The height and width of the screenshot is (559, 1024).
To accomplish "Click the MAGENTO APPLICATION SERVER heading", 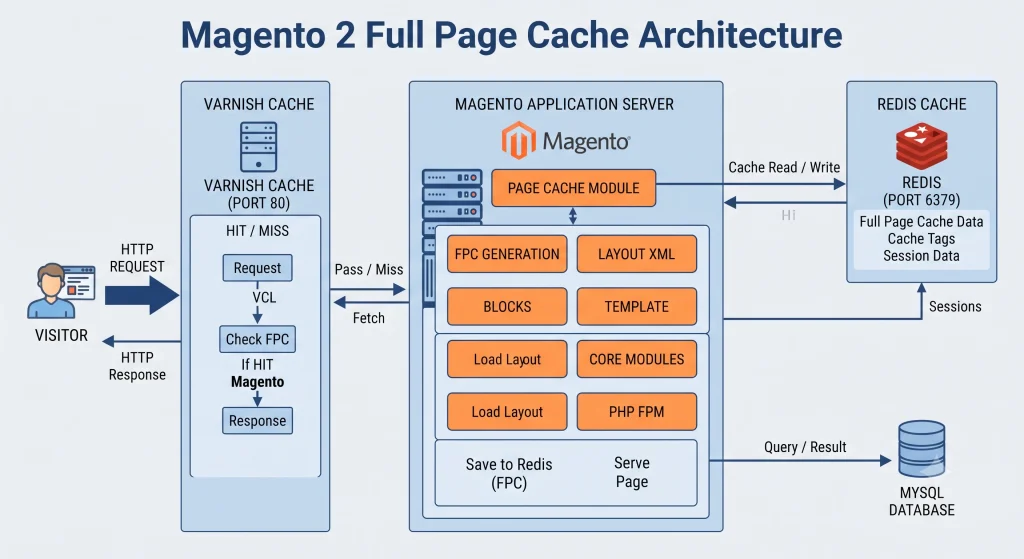I will 564,104.
